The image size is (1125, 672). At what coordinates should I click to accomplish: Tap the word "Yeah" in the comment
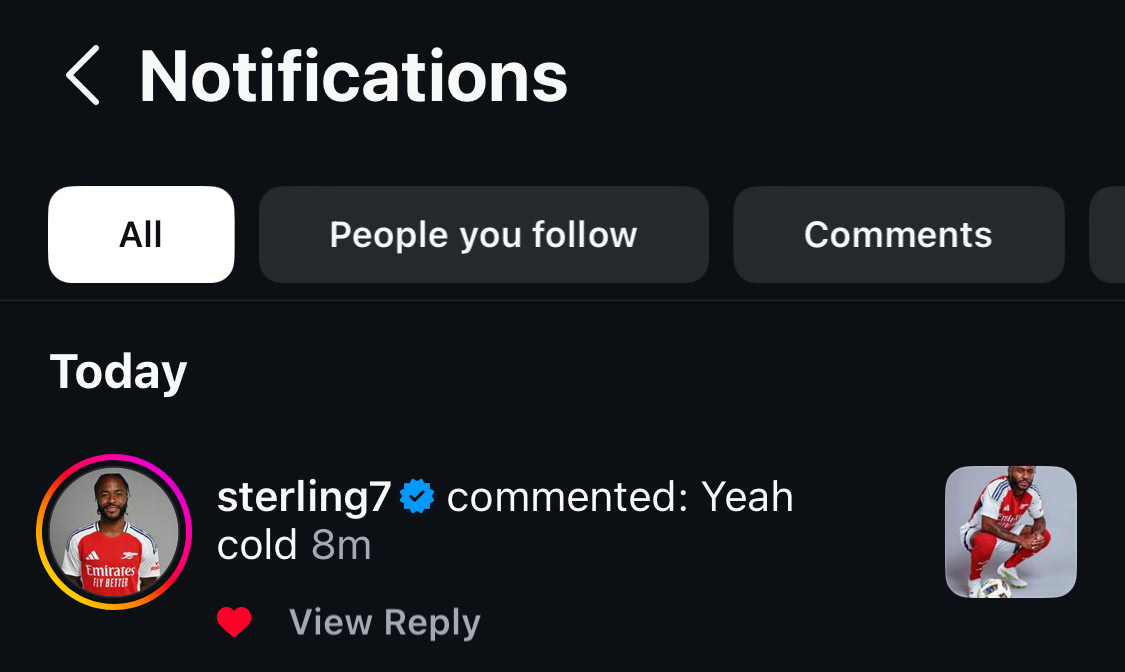pyautogui.click(x=747, y=497)
